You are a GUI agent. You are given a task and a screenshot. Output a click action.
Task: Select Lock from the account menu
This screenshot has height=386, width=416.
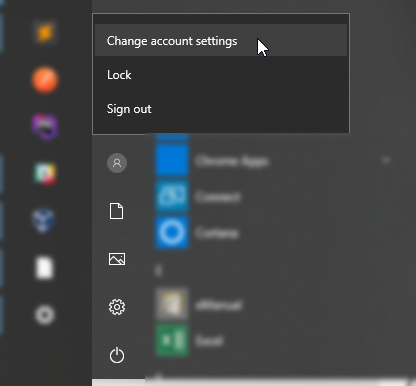tap(221, 75)
